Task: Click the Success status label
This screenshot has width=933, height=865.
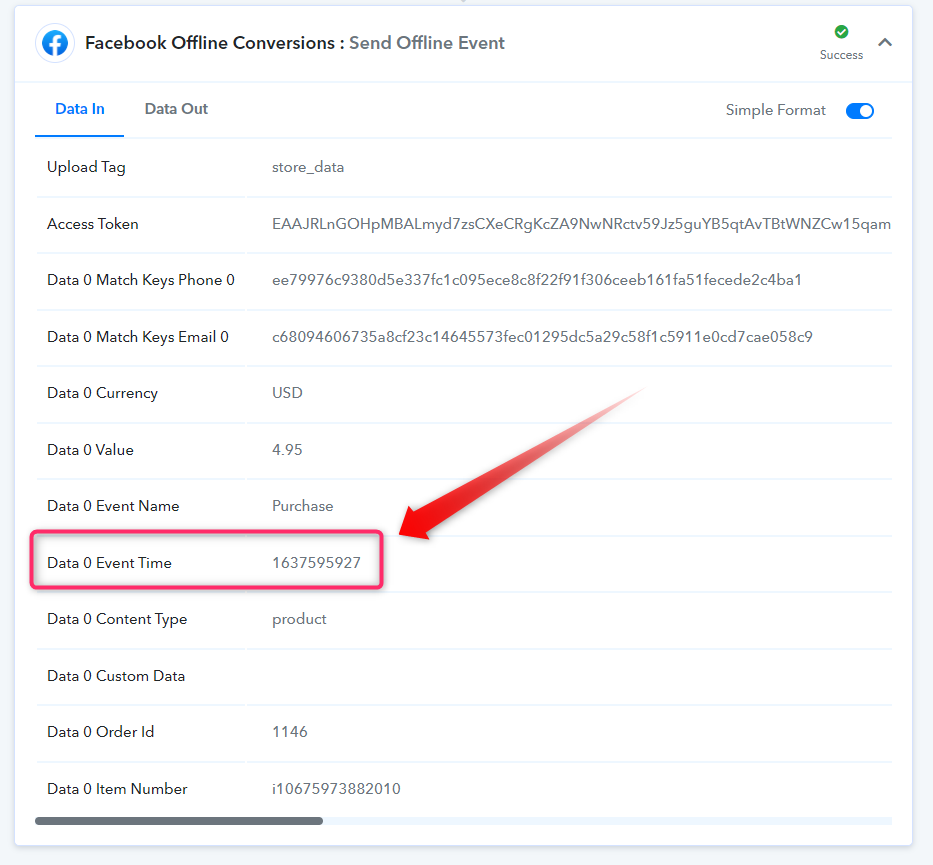Action: [841, 55]
